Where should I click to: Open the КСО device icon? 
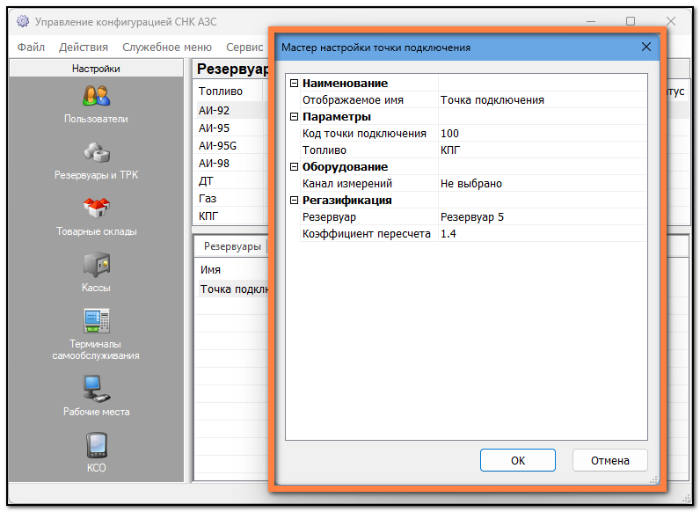coord(96,445)
